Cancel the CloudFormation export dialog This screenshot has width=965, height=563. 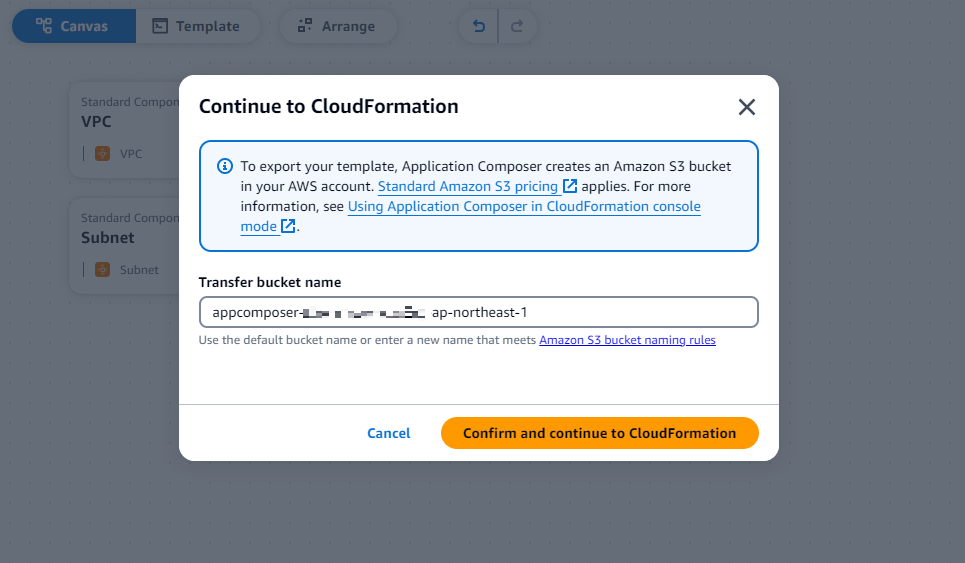(x=388, y=433)
